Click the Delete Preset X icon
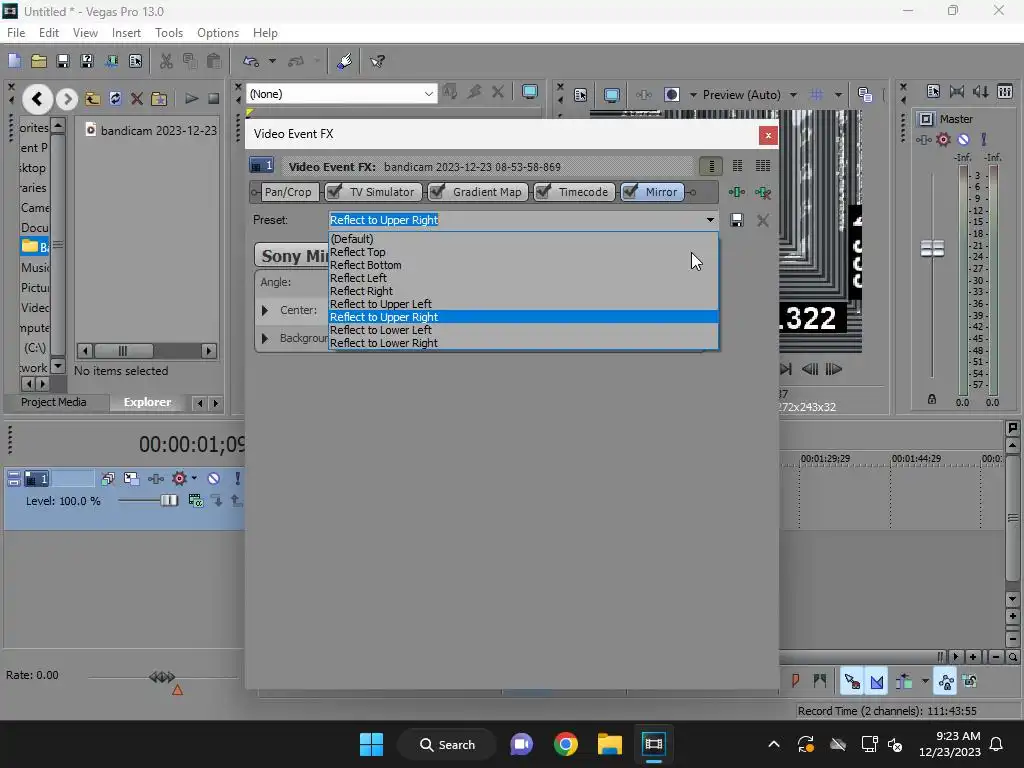1024x768 pixels. [763, 220]
